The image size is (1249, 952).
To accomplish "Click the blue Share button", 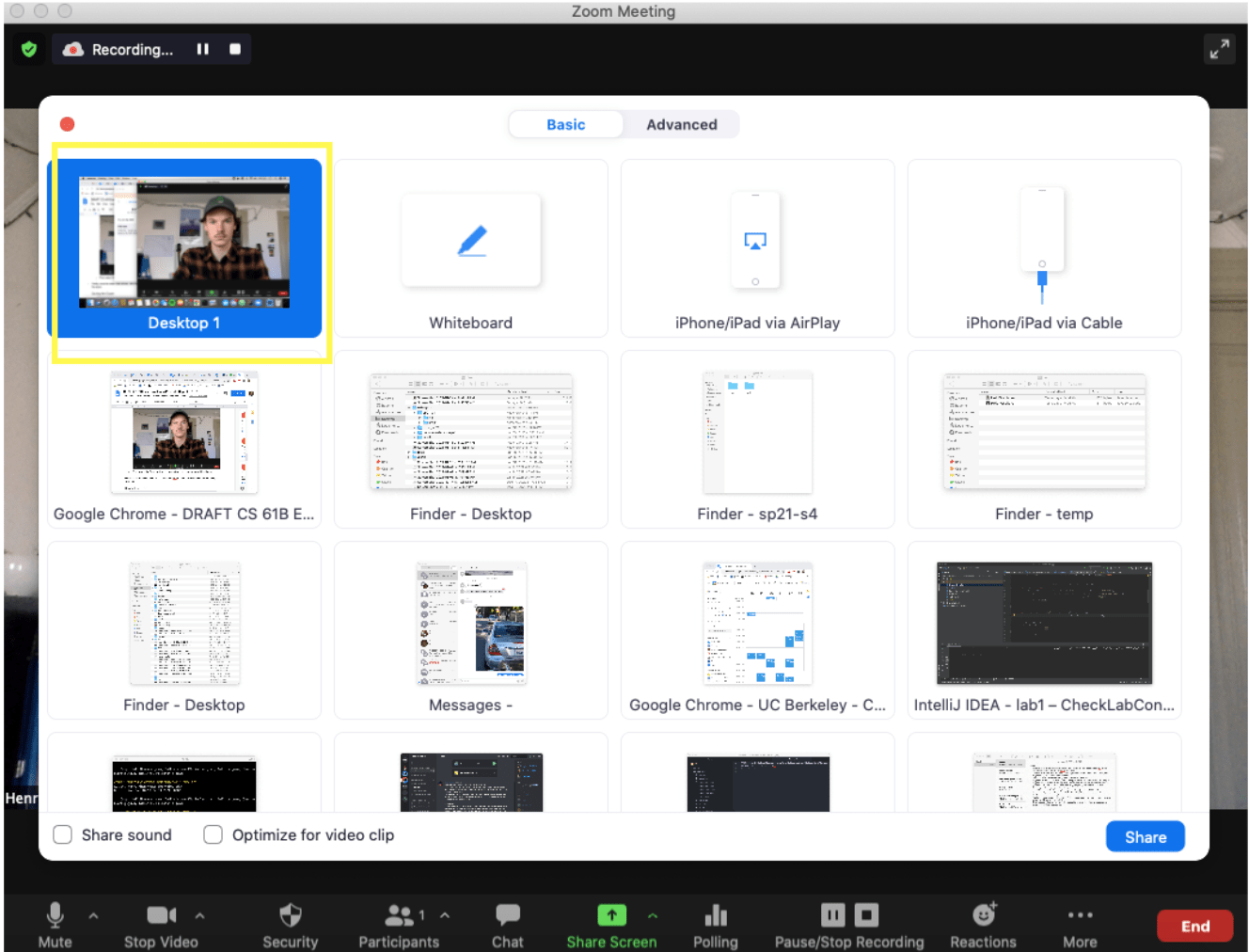I will pos(1145,836).
